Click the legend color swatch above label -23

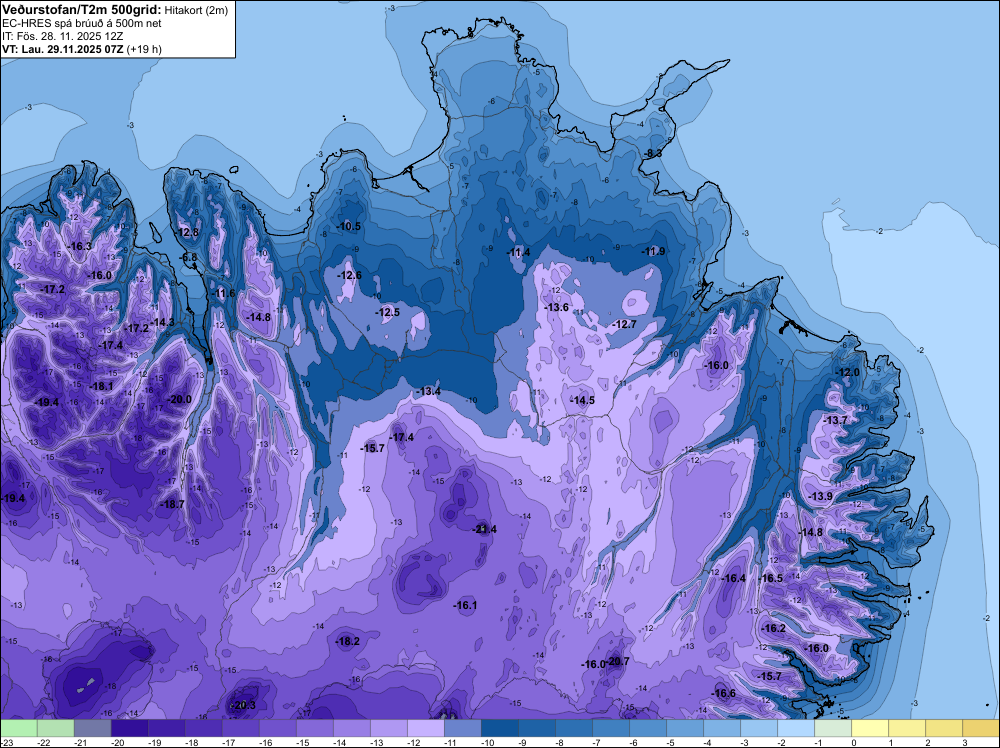18,728
